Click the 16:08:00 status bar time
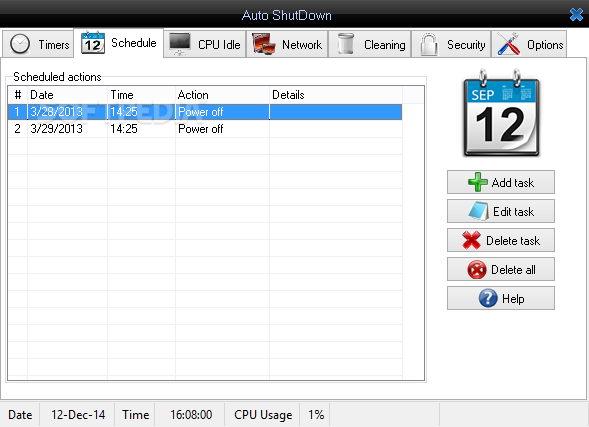 pos(191,415)
